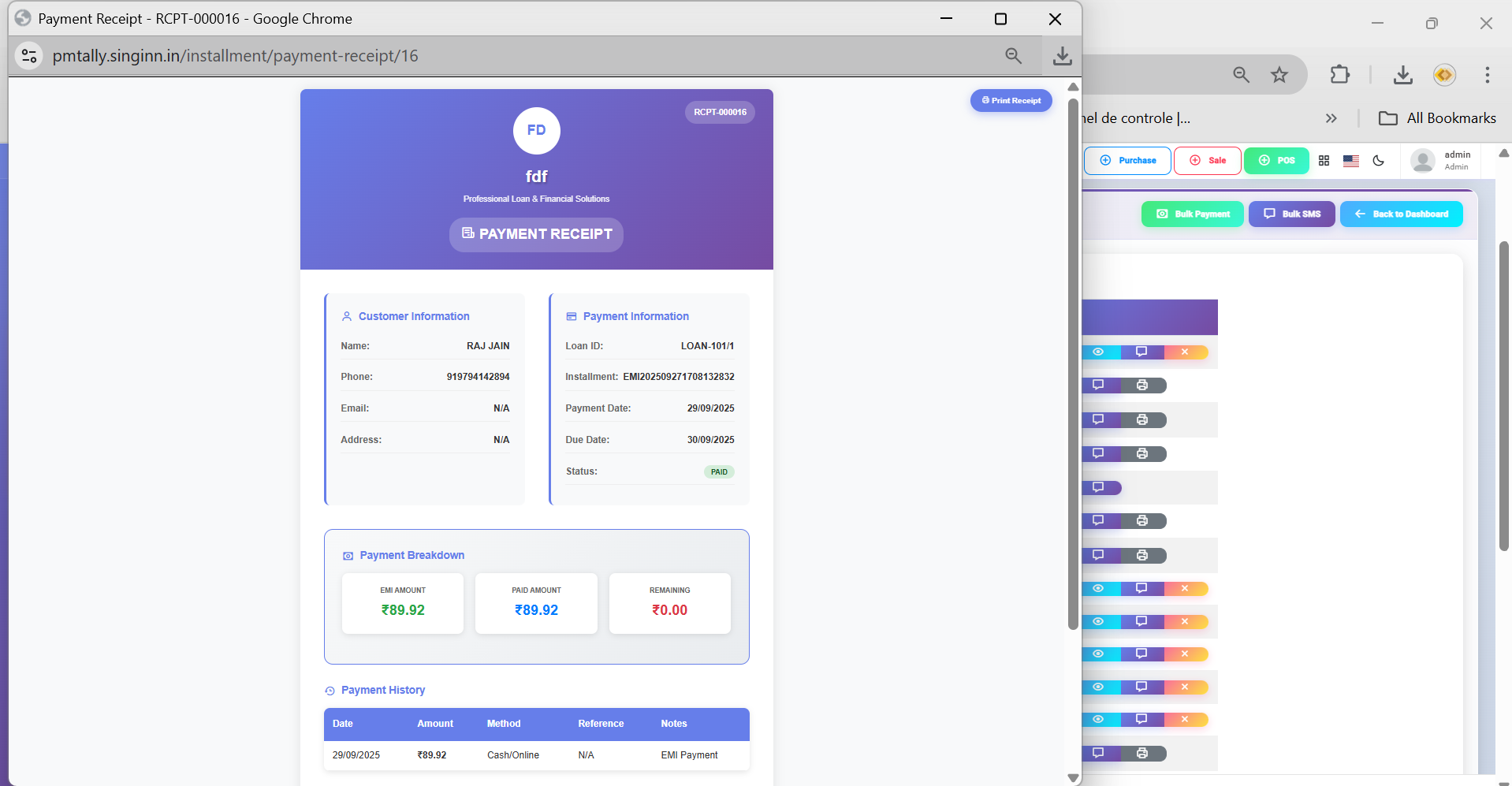Toggle dark mode with the moon icon
This screenshot has height=786, width=1512.
tap(1378, 161)
